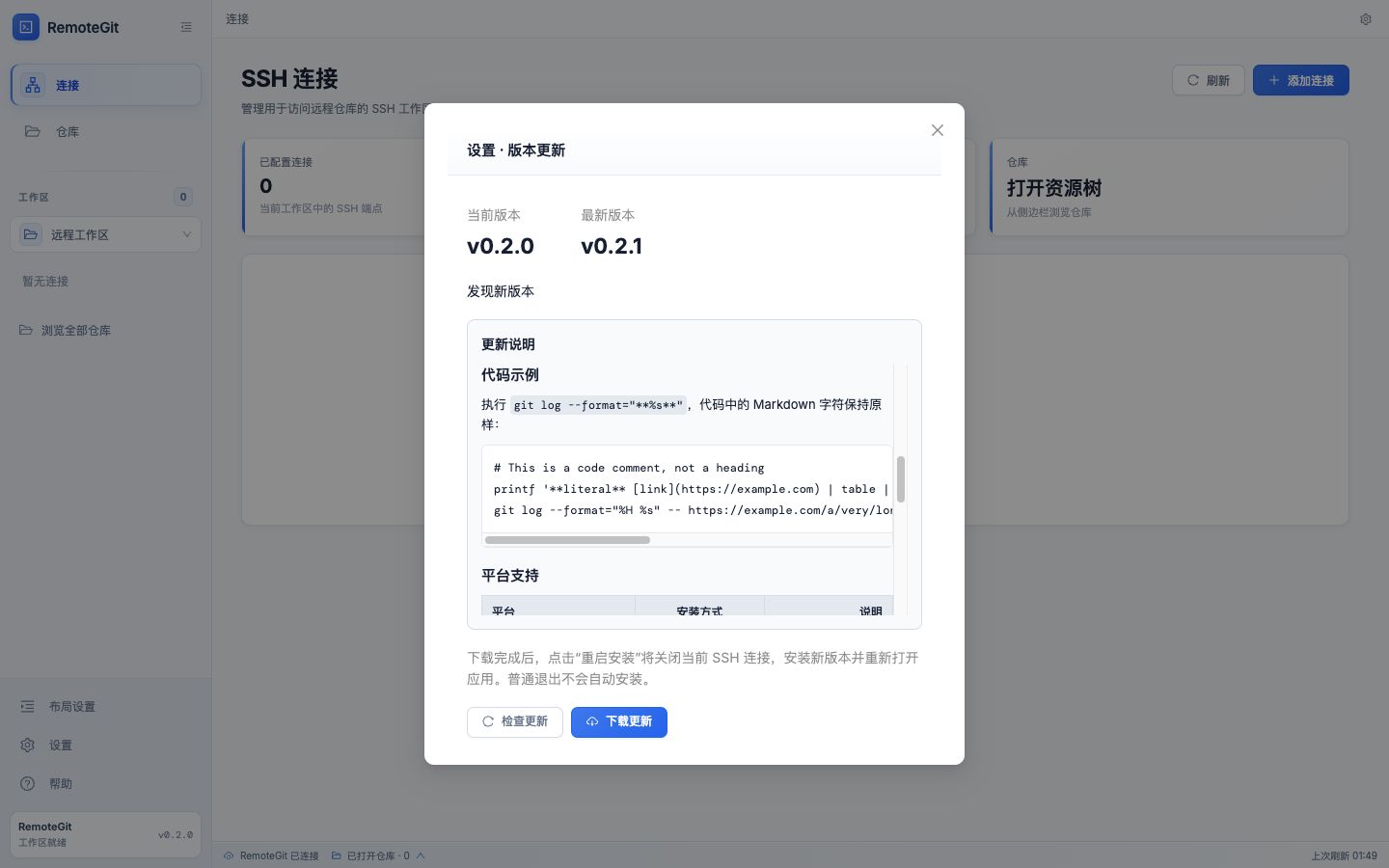The width and height of the screenshot is (1389, 868).
Task: Open settings via top-right gear icon
Action: 1366,19
